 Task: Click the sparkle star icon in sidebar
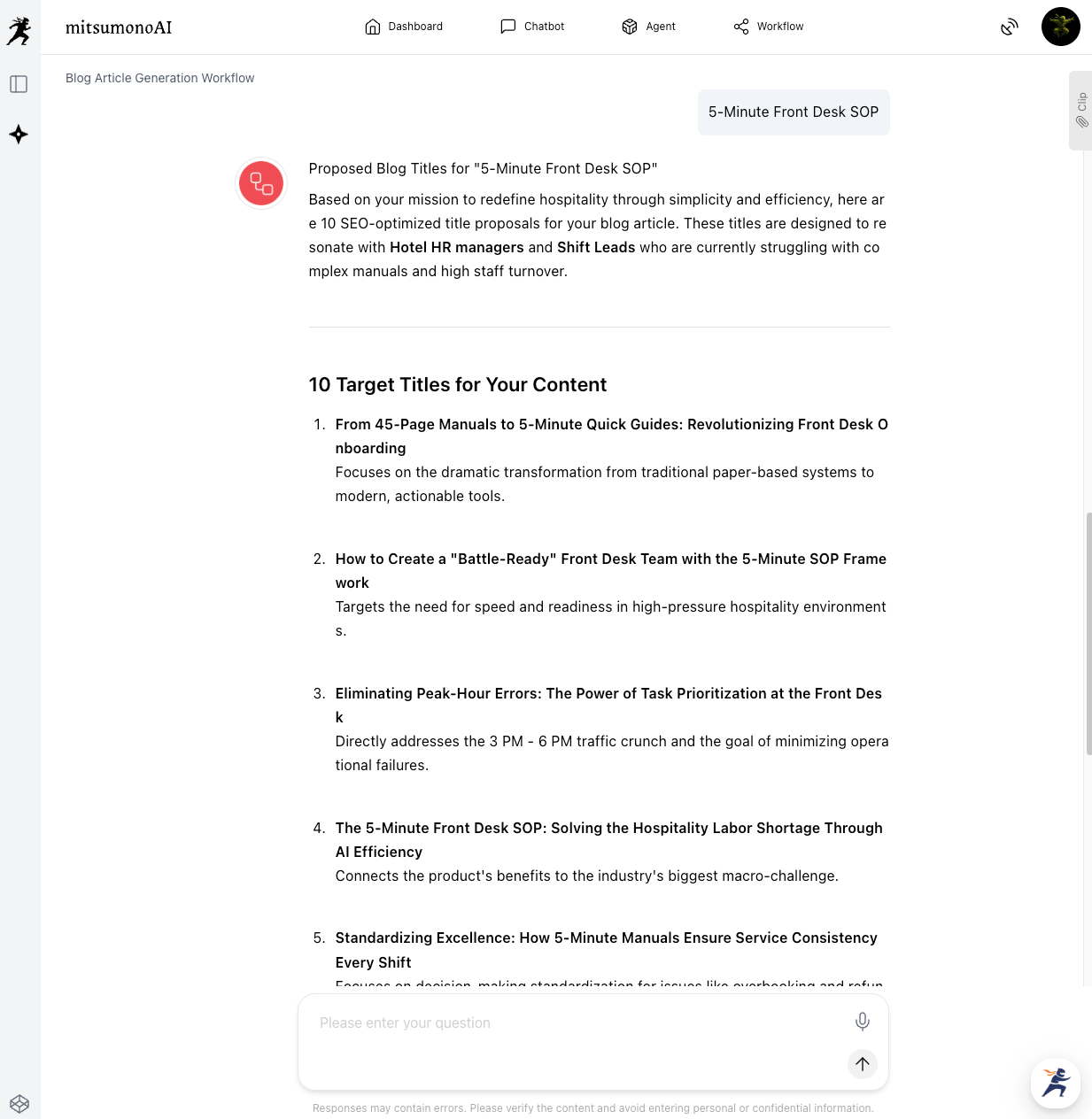coord(19,135)
